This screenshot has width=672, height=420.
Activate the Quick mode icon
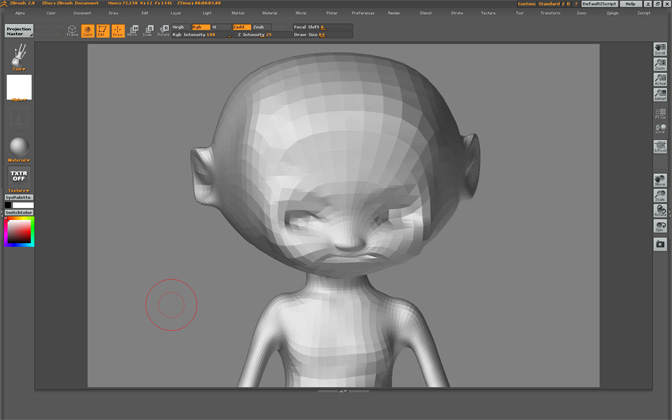coord(88,31)
